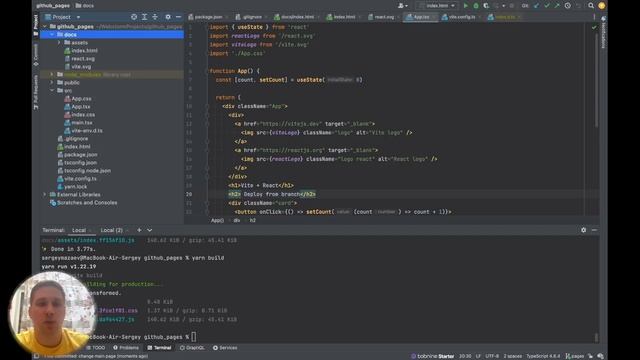640x360 pixels.
Task: Open the Problems tool window
Action: pos(126,348)
